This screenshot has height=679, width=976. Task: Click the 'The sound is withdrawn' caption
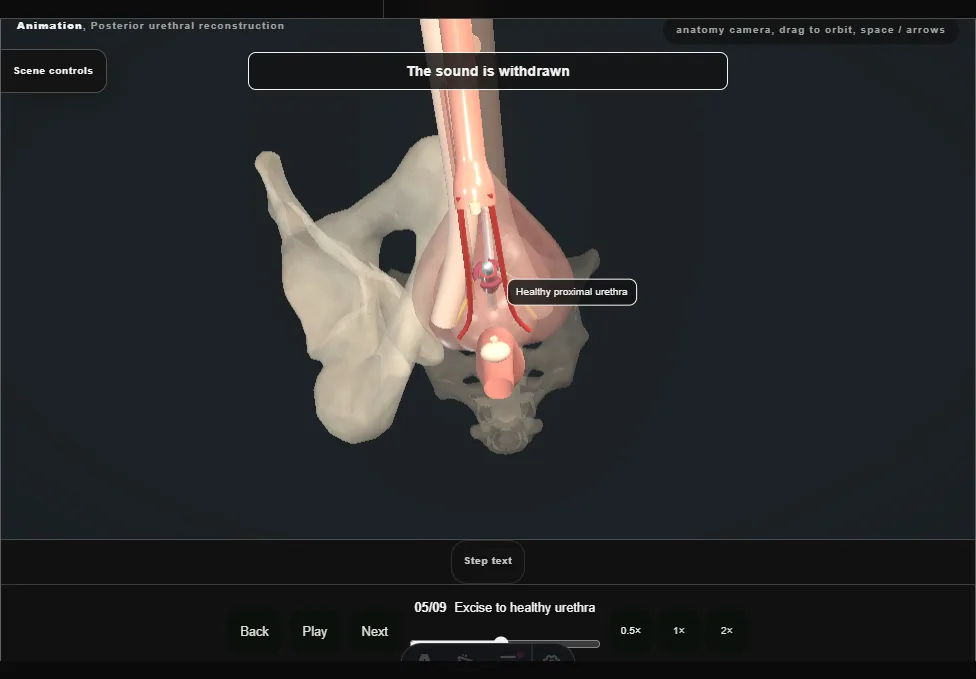488,71
